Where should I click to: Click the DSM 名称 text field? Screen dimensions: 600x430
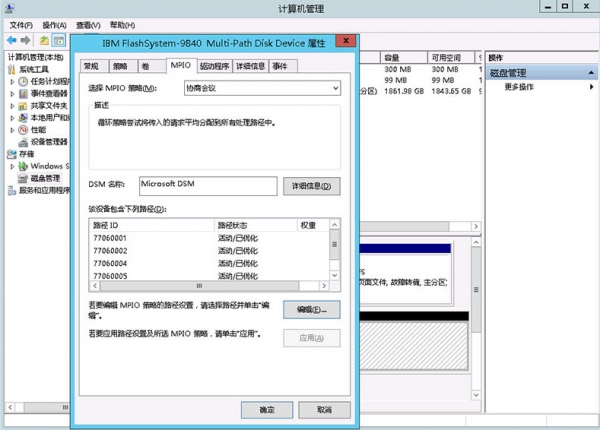coord(208,186)
